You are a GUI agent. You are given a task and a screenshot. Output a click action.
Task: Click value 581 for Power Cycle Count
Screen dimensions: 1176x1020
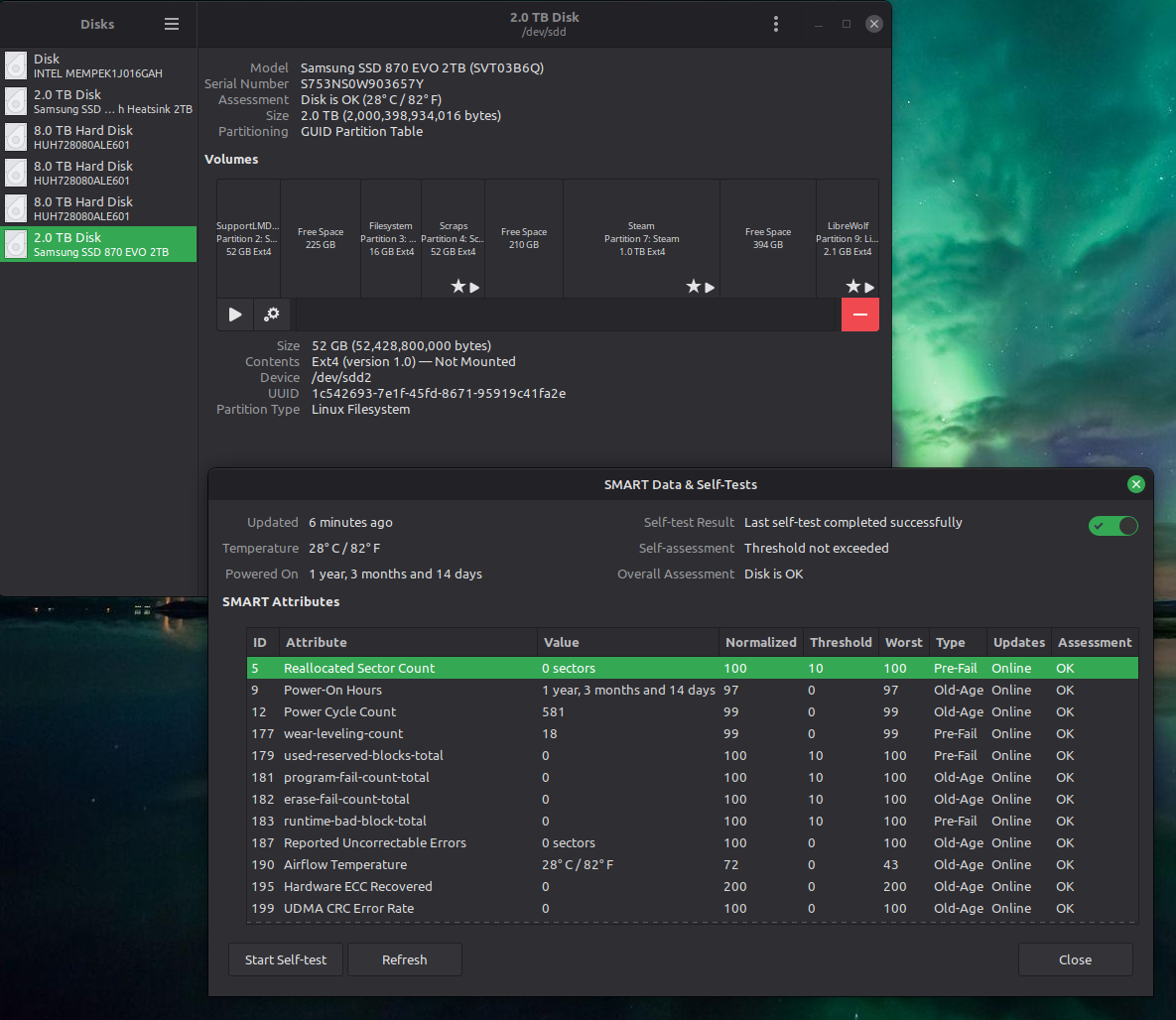[x=553, y=711]
